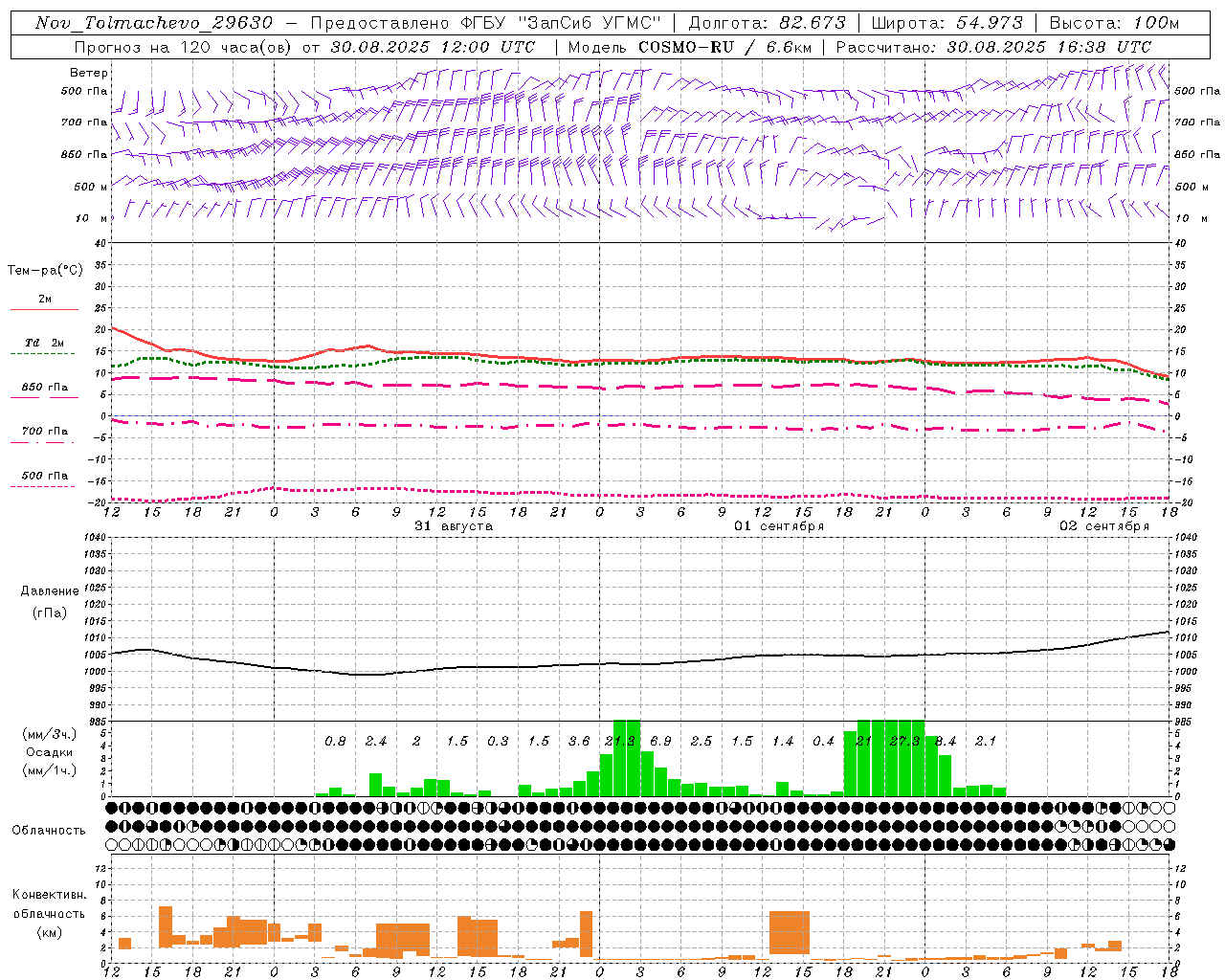The height and width of the screenshot is (980, 1225).
Task: Click the (км) units label
Action: tap(49, 932)
